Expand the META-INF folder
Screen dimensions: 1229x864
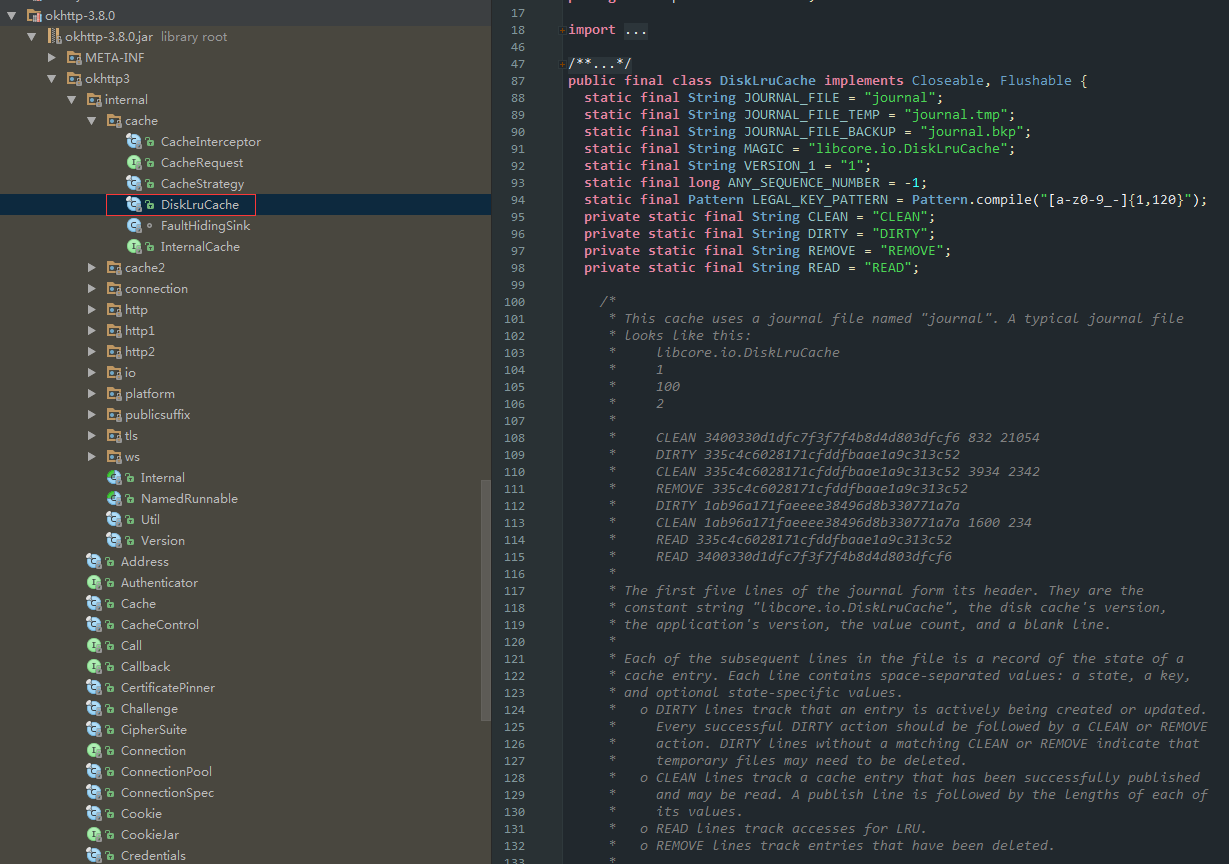pyautogui.click(x=52, y=58)
